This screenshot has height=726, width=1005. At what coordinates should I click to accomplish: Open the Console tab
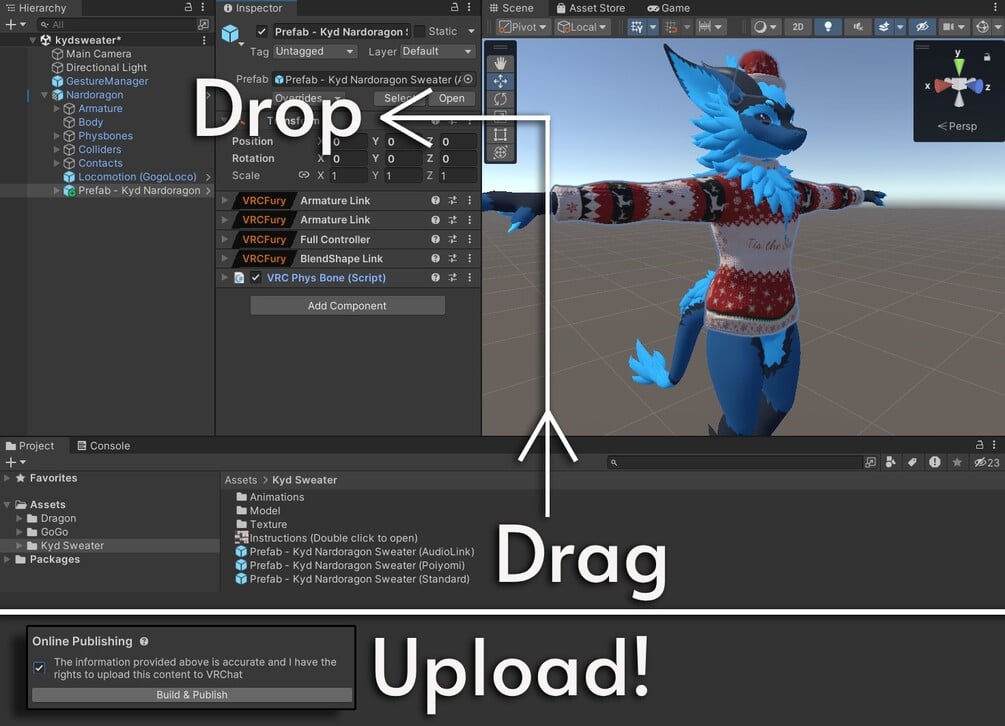click(x=103, y=445)
